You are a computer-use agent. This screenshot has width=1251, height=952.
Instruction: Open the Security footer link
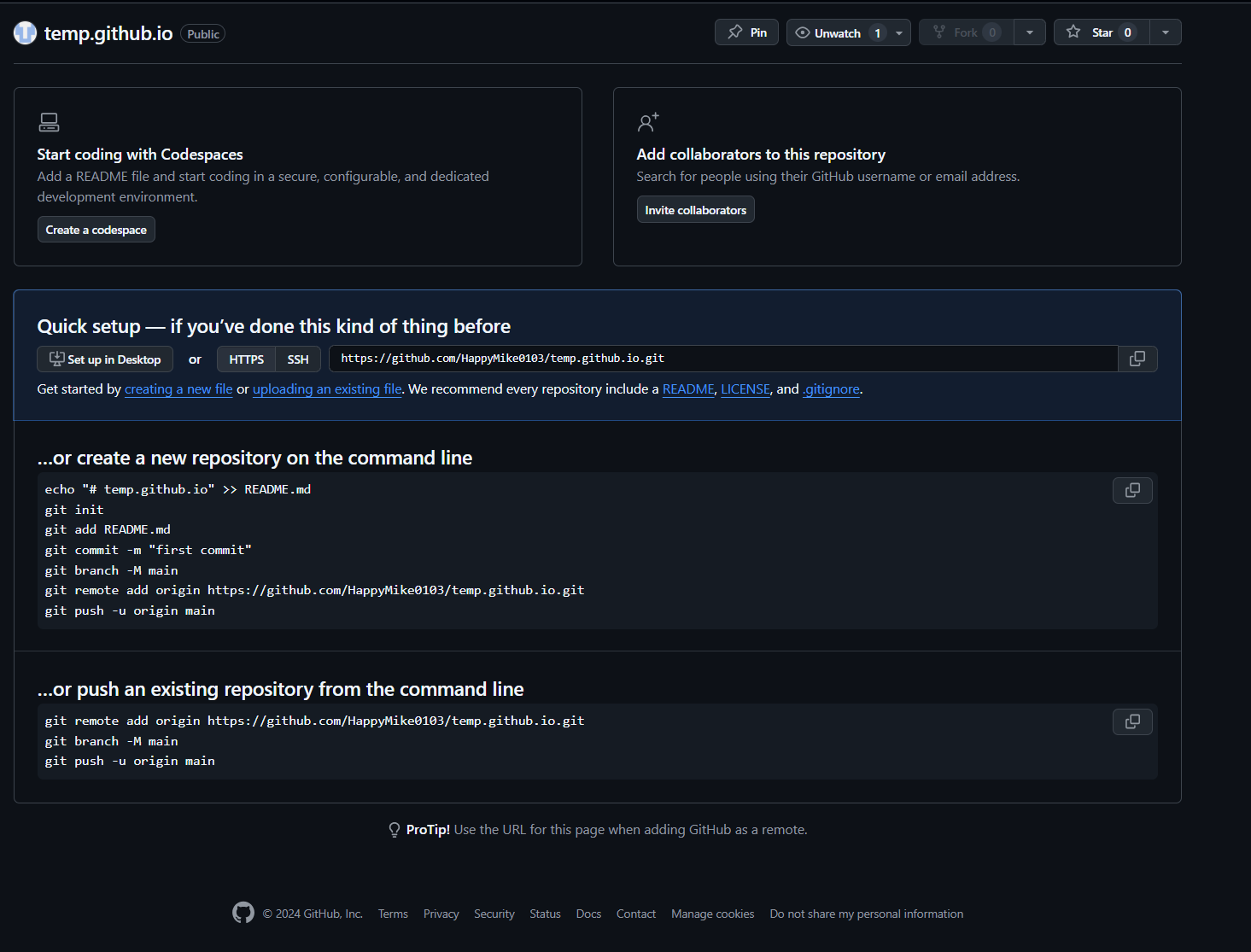[494, 914]
